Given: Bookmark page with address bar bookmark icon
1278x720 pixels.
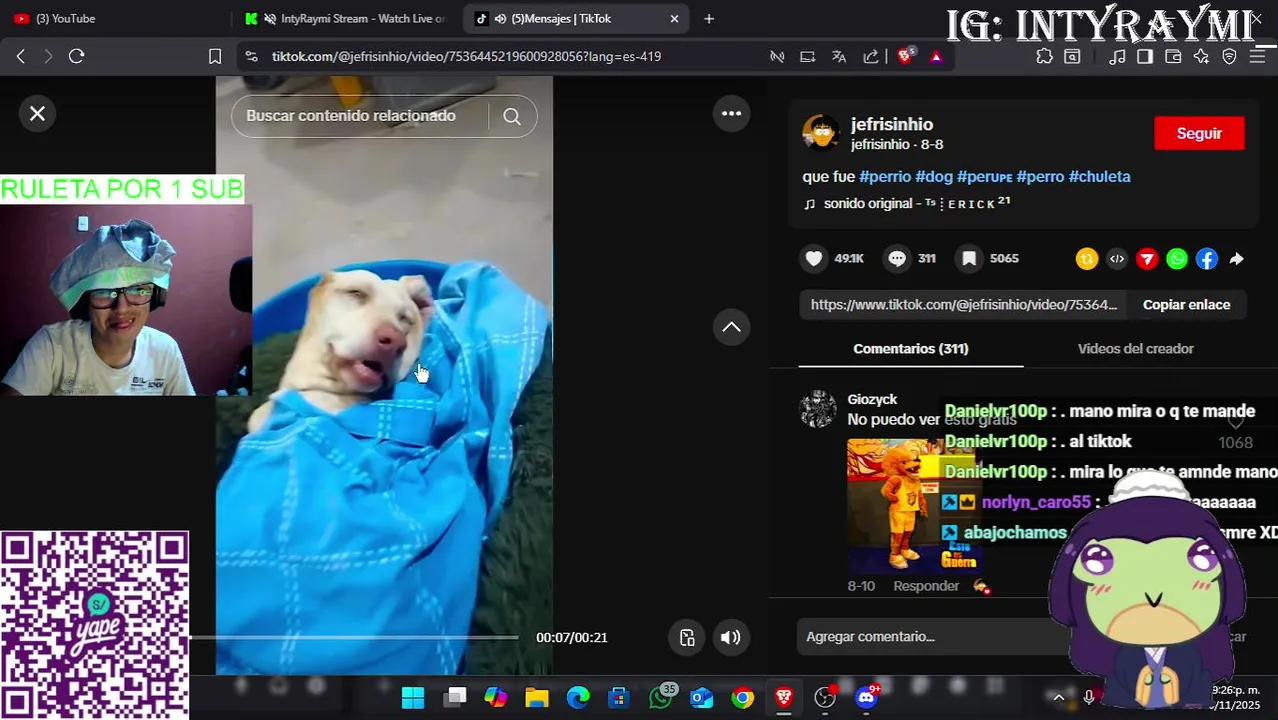Looking at the screenshot, I should coord(214,57).
